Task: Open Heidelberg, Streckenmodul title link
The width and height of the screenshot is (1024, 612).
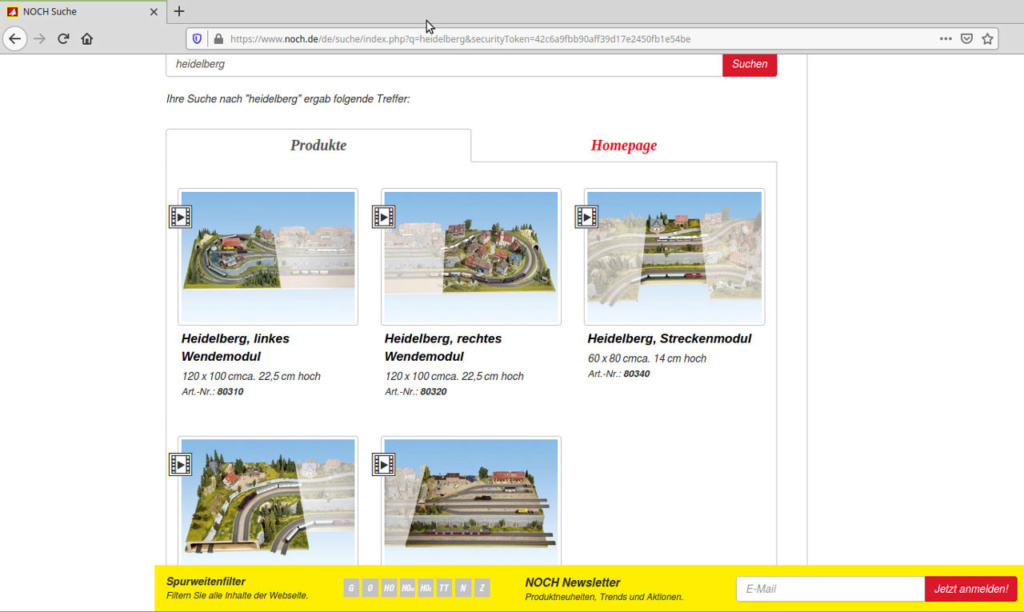Action: [669, 338]
